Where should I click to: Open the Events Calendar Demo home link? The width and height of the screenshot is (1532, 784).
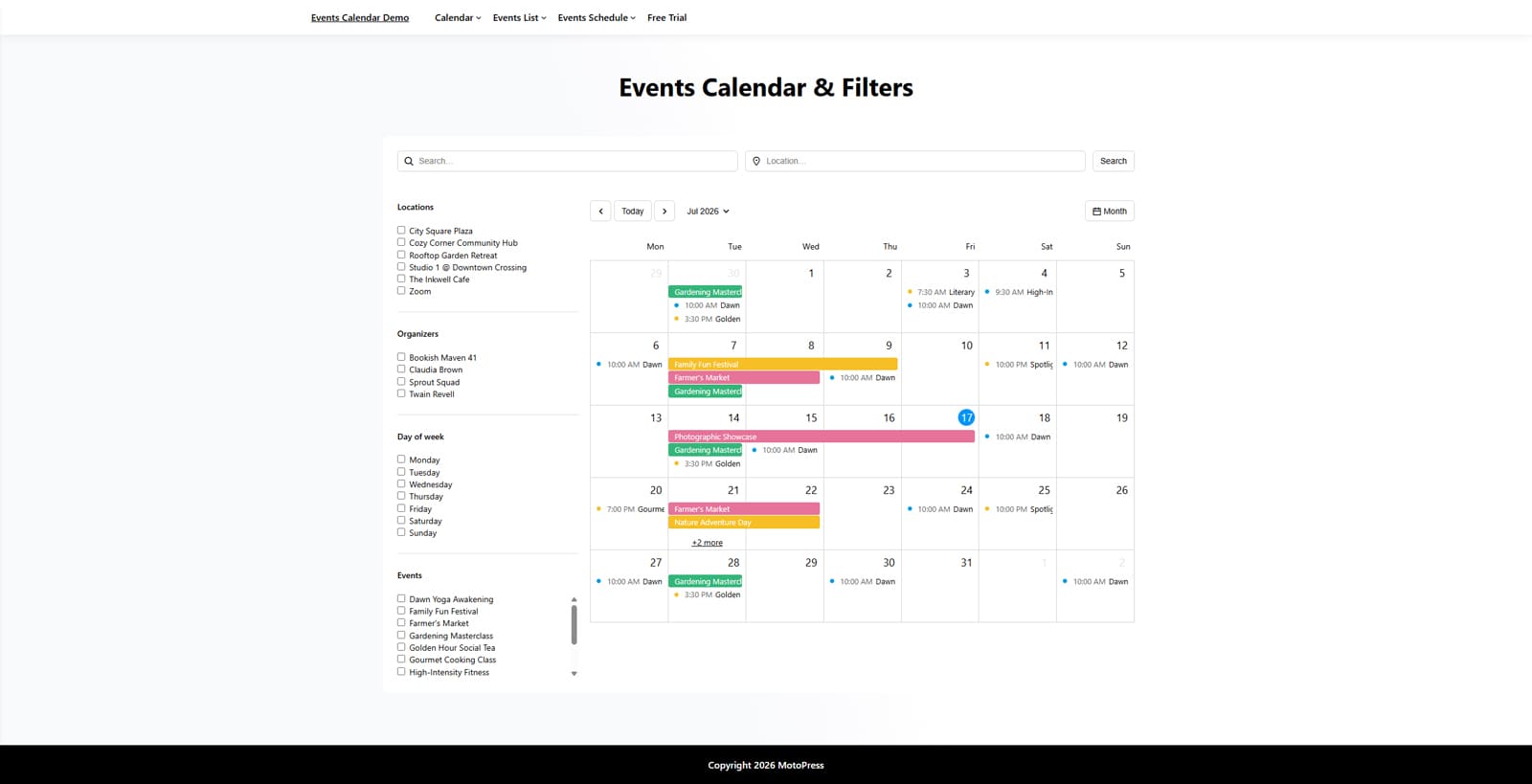360,17
